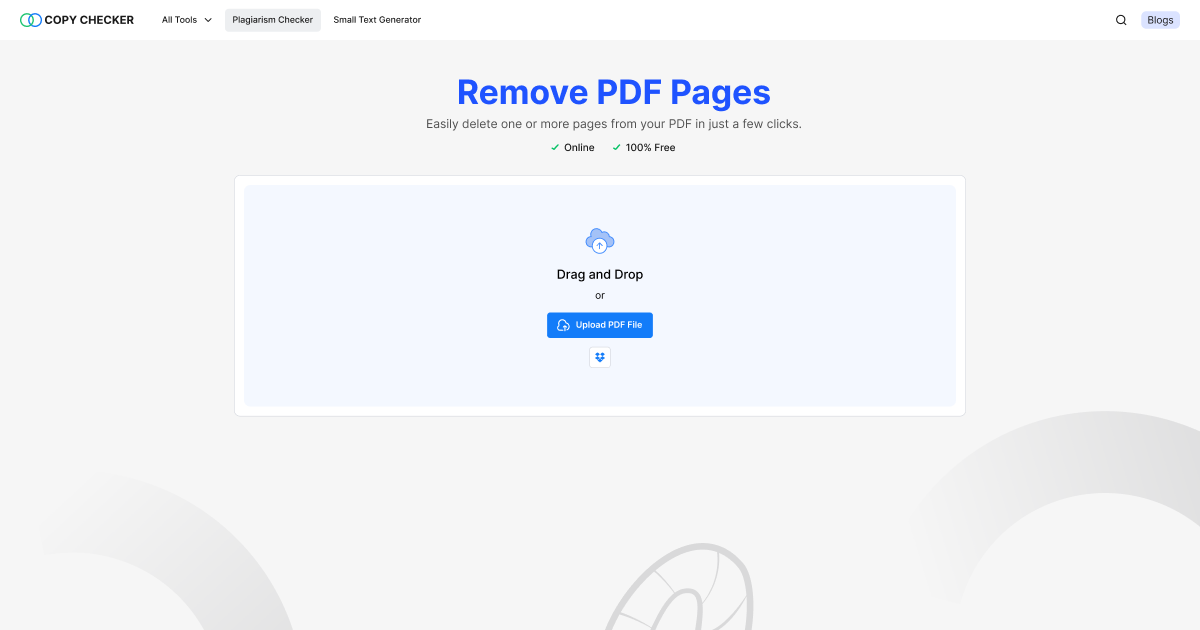Click the Copy Checker logo icon

click(x=30, y=19)
